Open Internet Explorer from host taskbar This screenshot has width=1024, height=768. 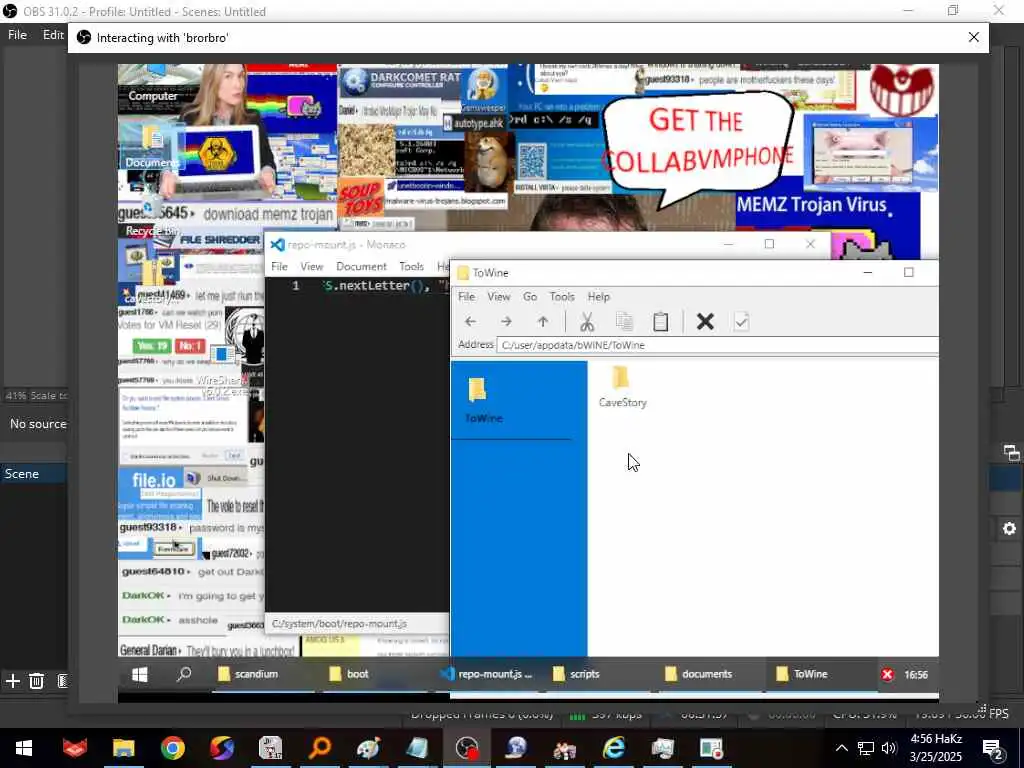coord(614,748)
